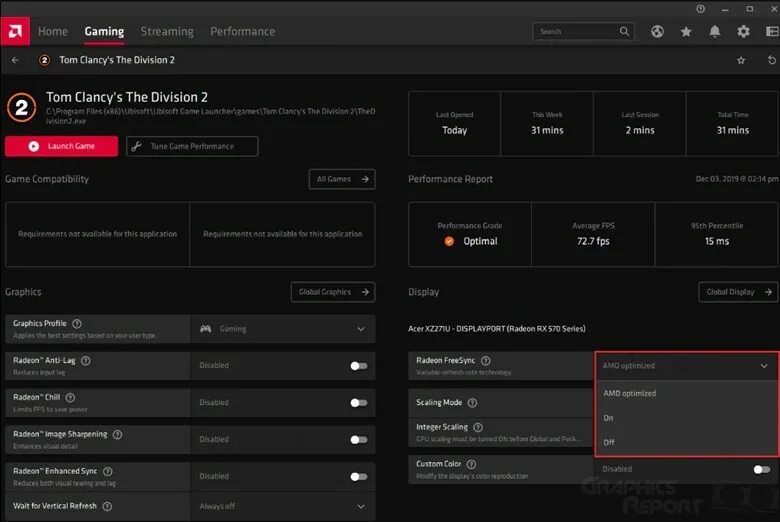Open the notifications bell
This screenshot has width=780, height=522.
point(714,31)
